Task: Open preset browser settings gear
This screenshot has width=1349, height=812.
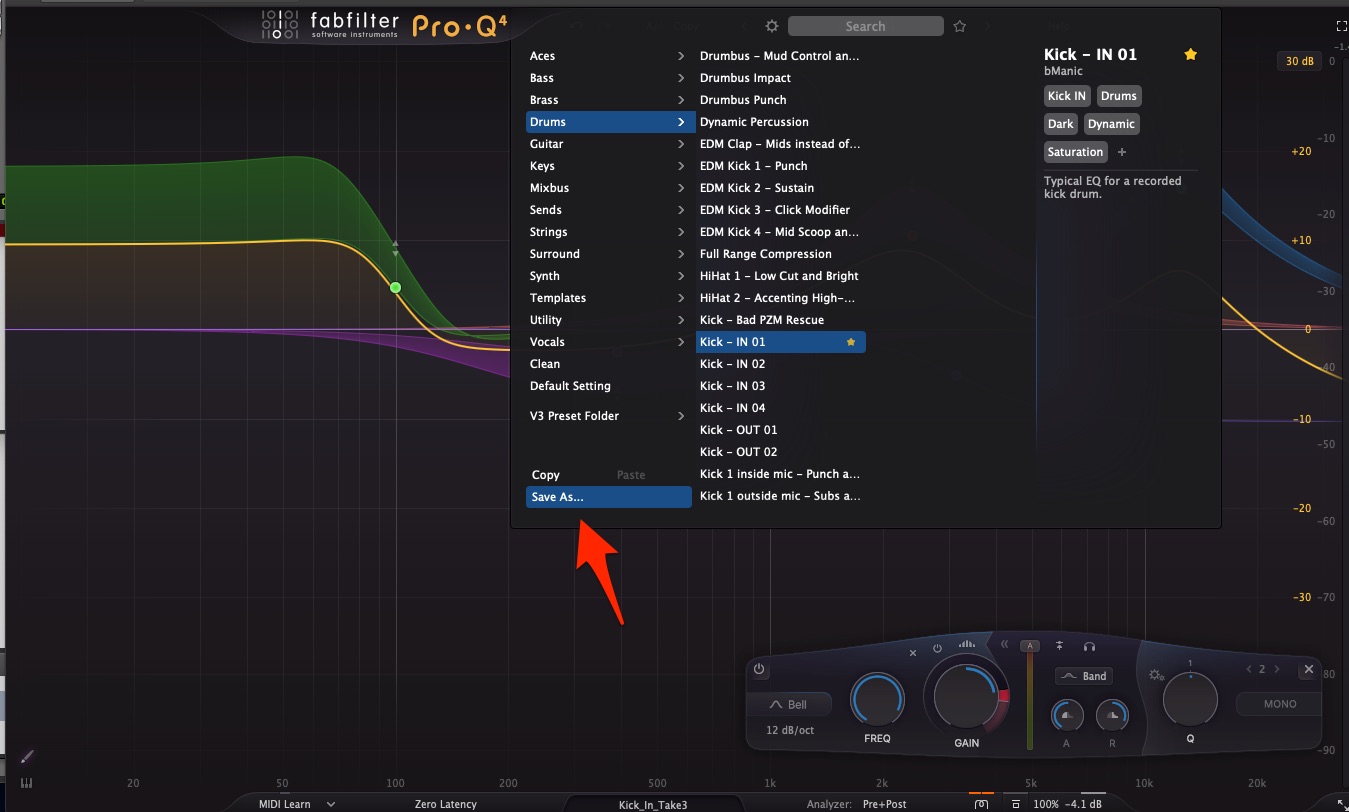Action: point(771,26)
